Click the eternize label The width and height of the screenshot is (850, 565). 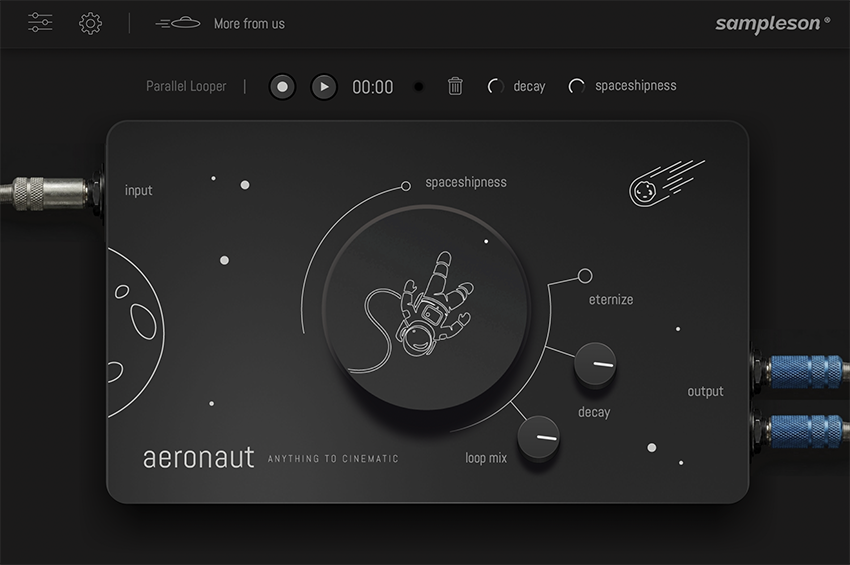tap(611, 299)
